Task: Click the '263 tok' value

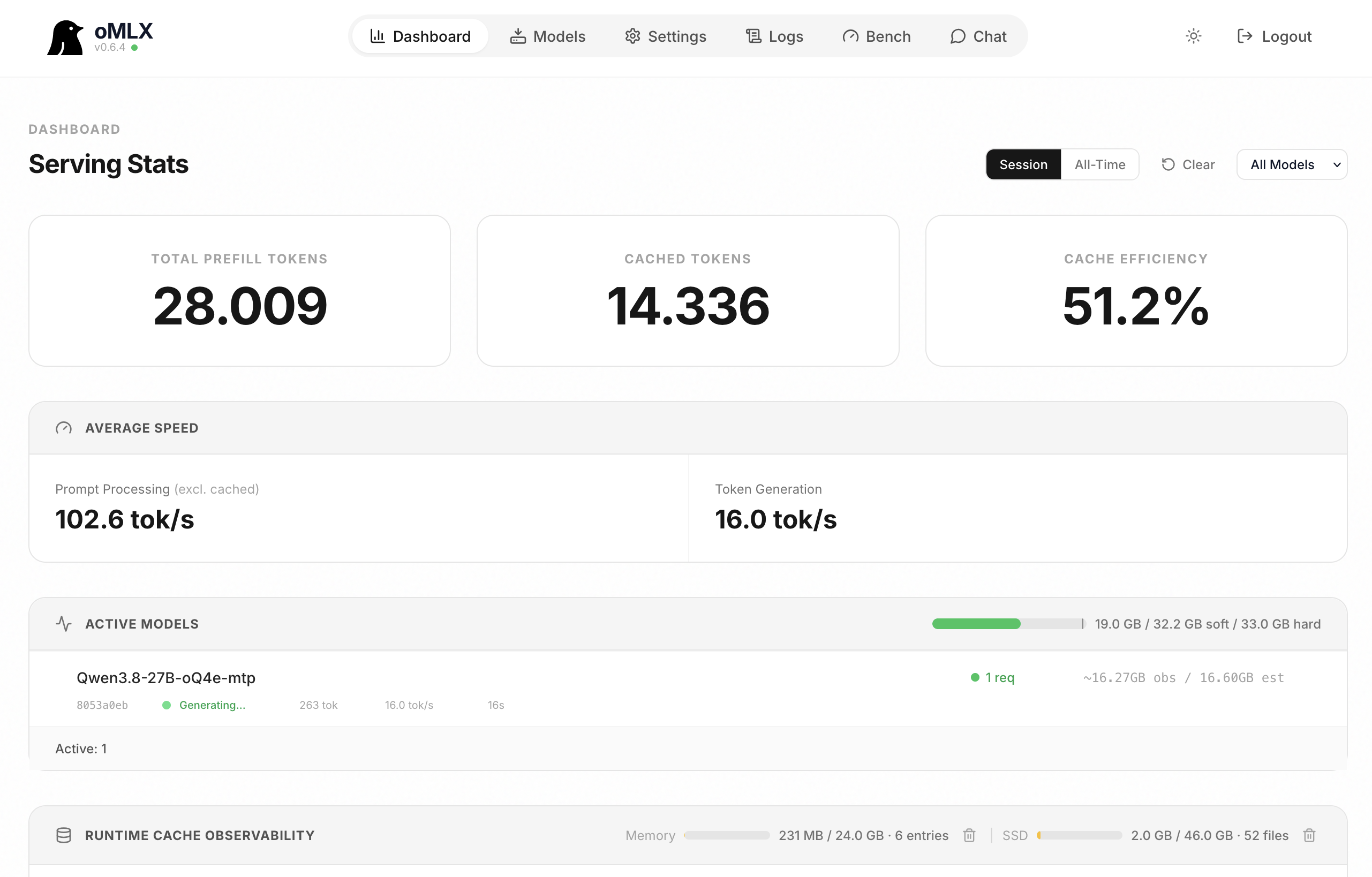Action: 319,705
